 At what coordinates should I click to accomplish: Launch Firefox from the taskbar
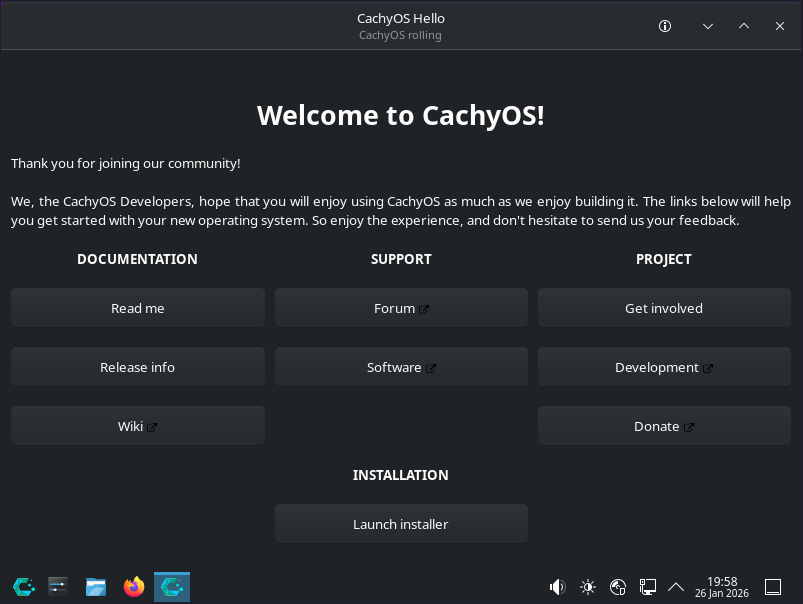[134, 587]
